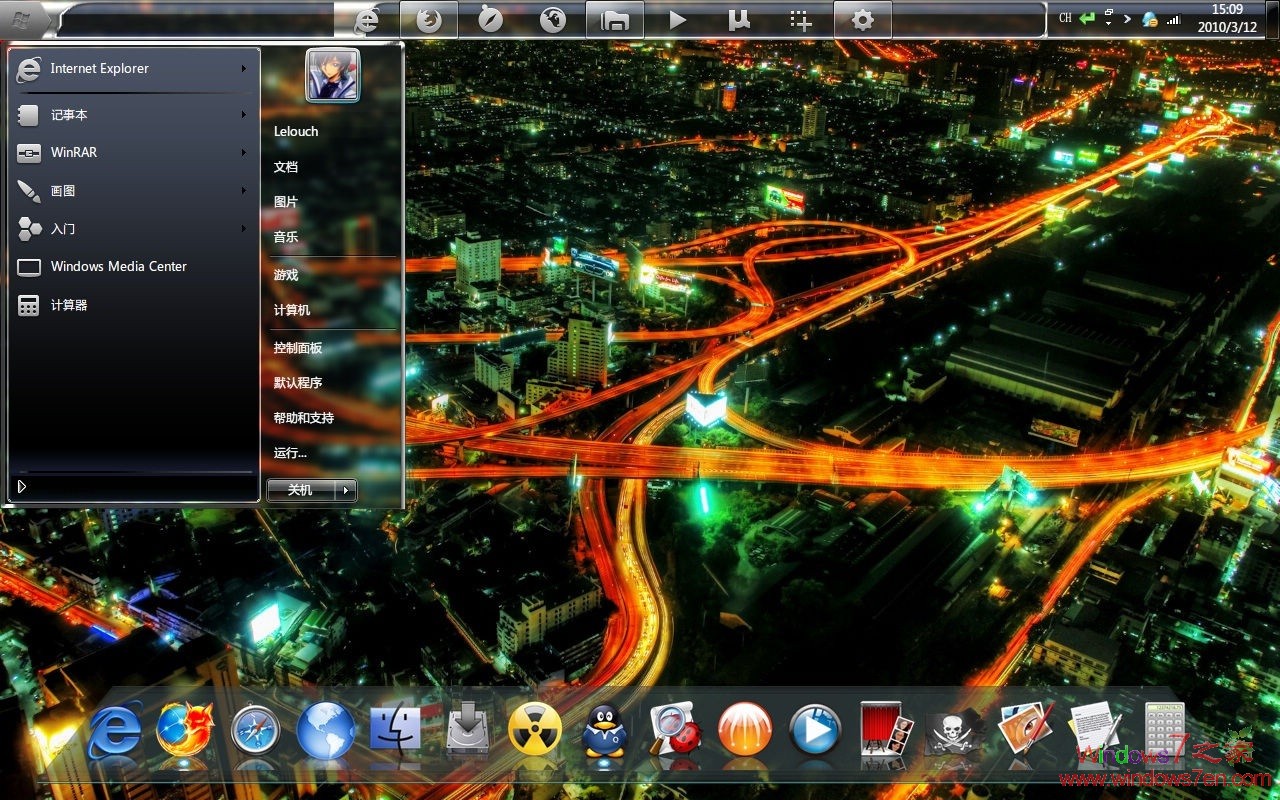This screenshot has width=1280, height=800.
Task: Open Safari from the dock
Action: point(254,730)
